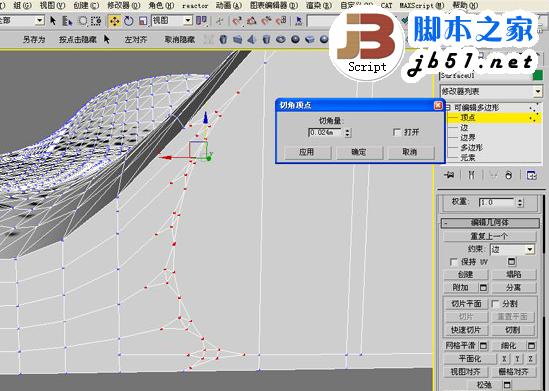The height and width of the screenshot is (391, 549).
Task: Click the 切角量 value field
Action: point(325,132)
